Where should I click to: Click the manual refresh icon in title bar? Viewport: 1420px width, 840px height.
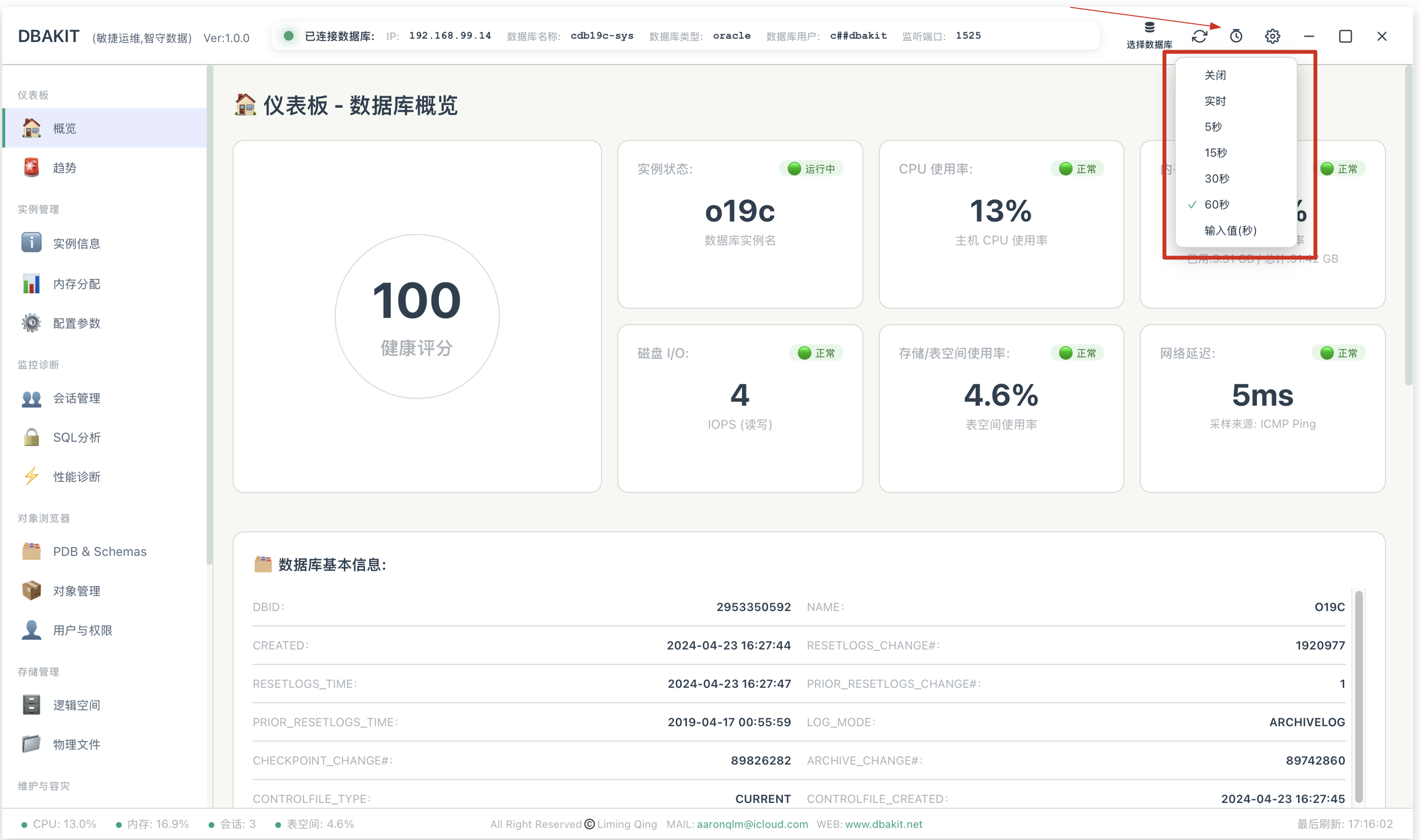(x=1199, y=36)
